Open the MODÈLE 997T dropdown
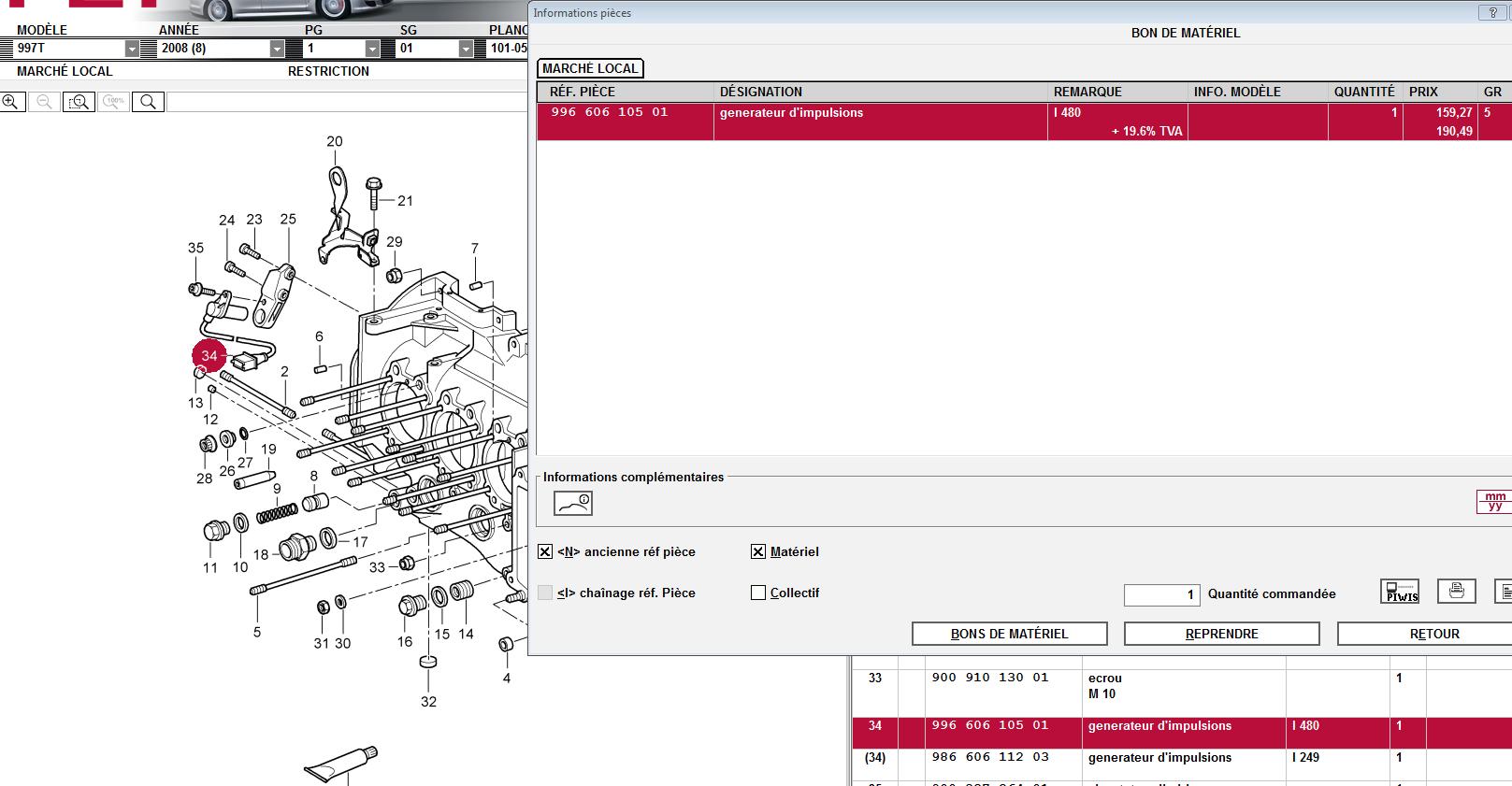Screen dimensions: 1512x786 tap(132, 49)
